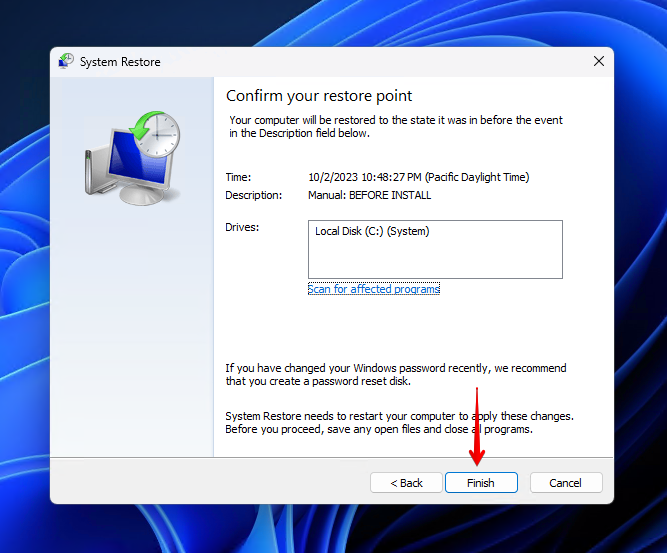The image size is (667, 553).
Task: Click the System Restore title bar icon
Action: (x=66, y=61)
